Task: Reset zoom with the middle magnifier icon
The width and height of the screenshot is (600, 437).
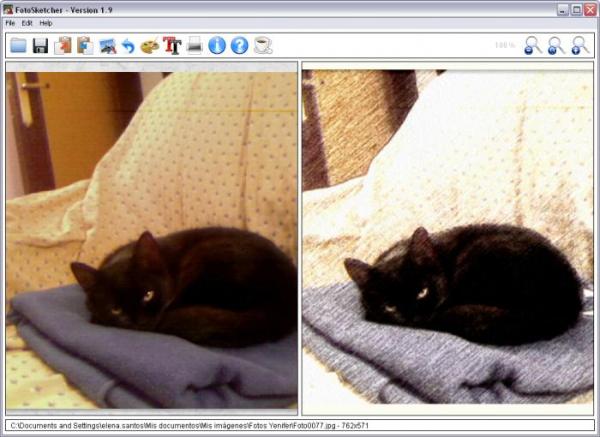Action: tap(556, 45)
